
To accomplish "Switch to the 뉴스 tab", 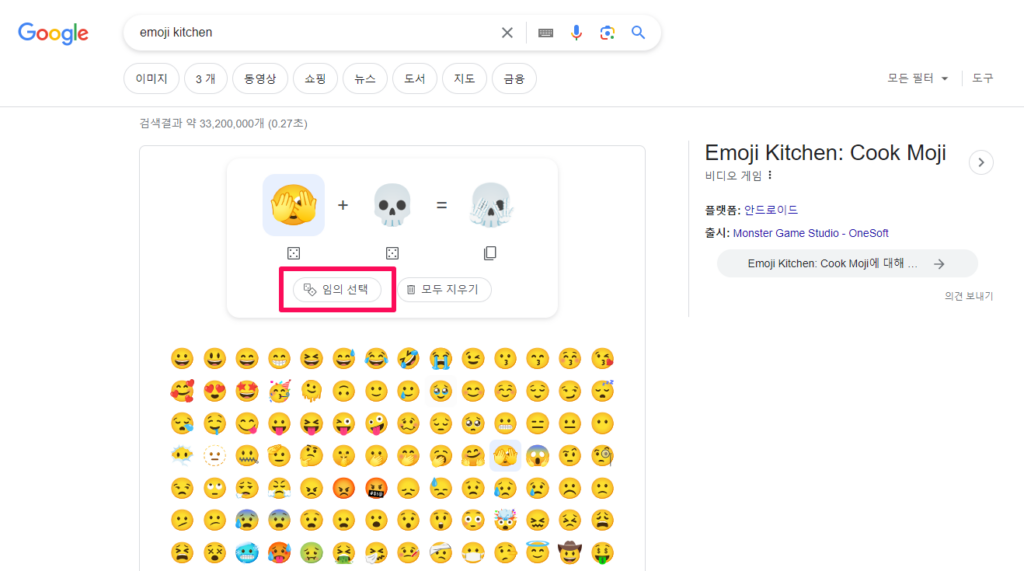I will coord(365,79).
